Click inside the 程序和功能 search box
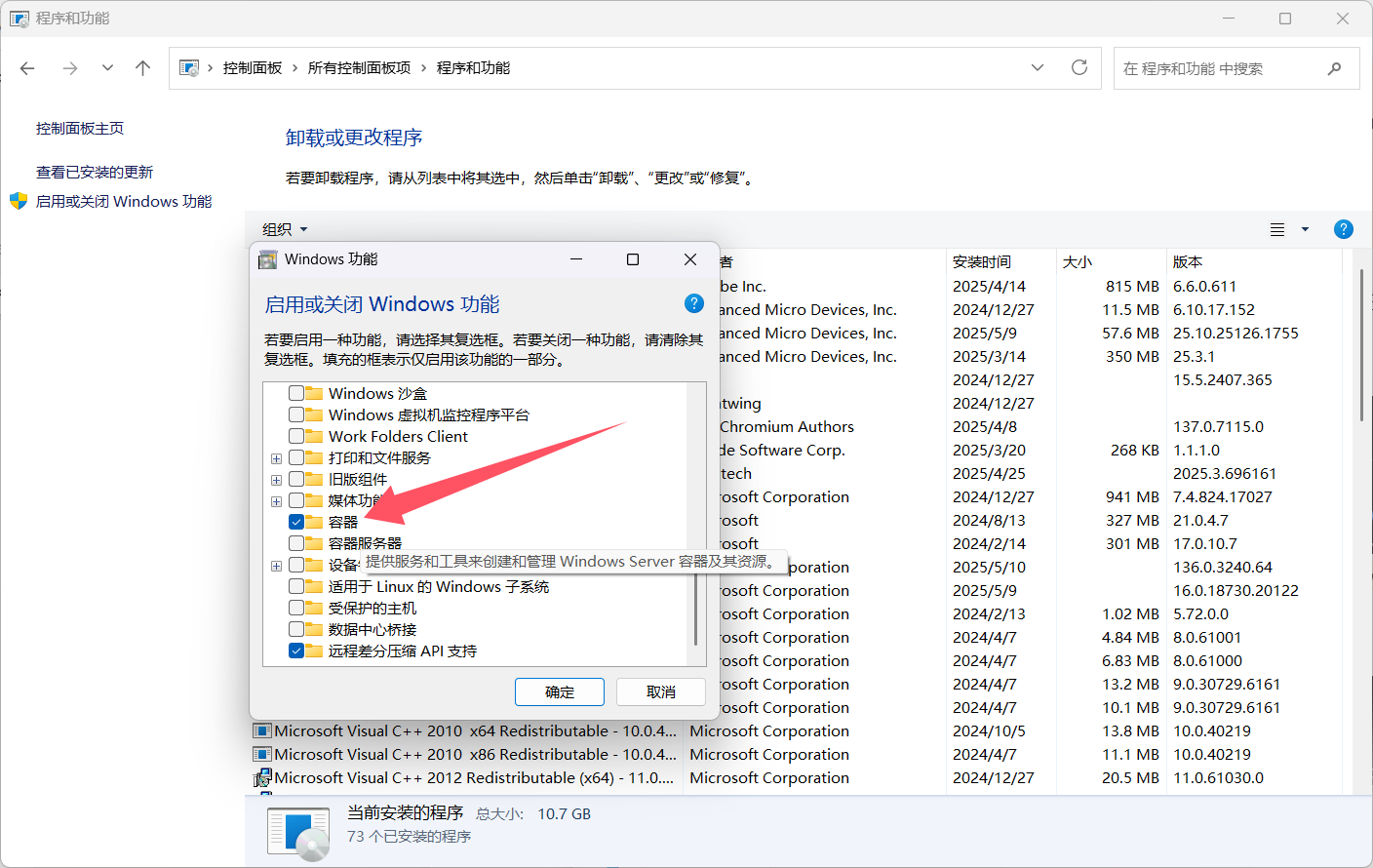Image resolution: width=1373 pixels, height=868 pixels. tap(1219, 67)
